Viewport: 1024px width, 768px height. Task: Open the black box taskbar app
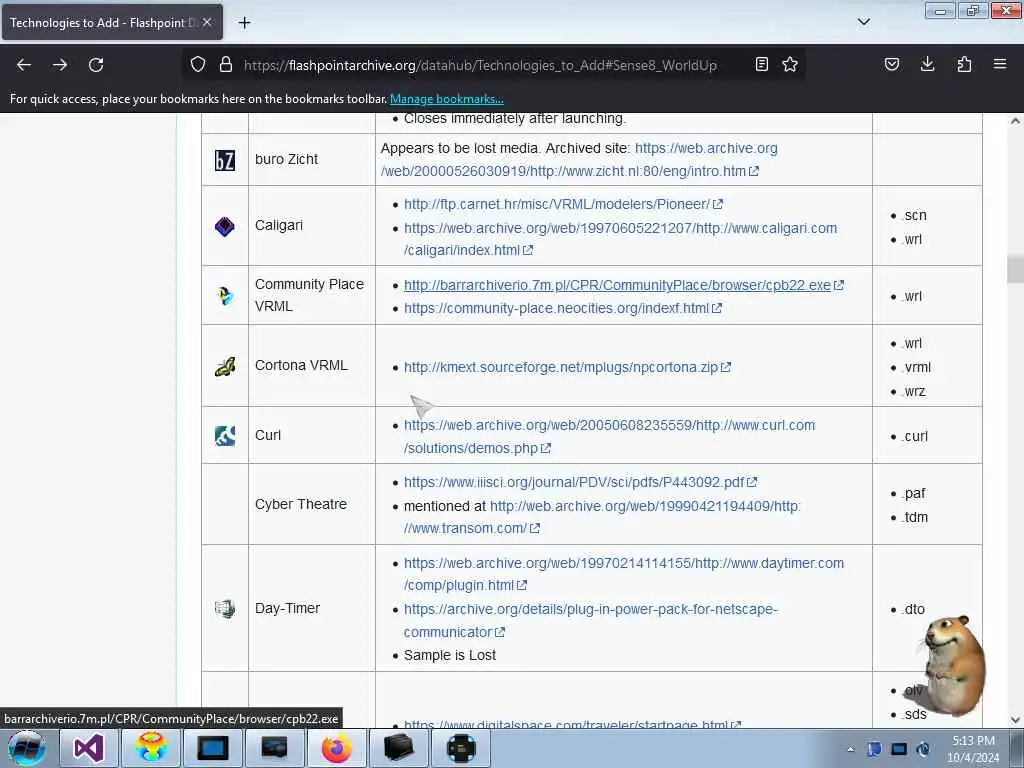pos(398,748)
